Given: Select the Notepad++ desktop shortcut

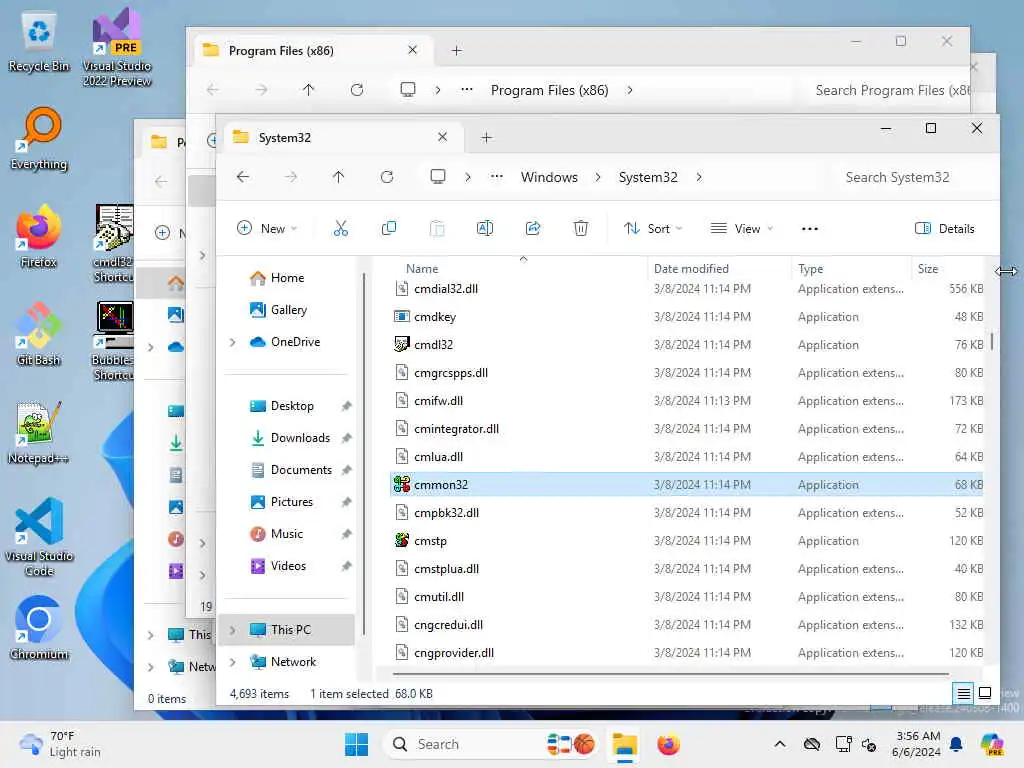Looking at the screenshot, I should point(39,432).
